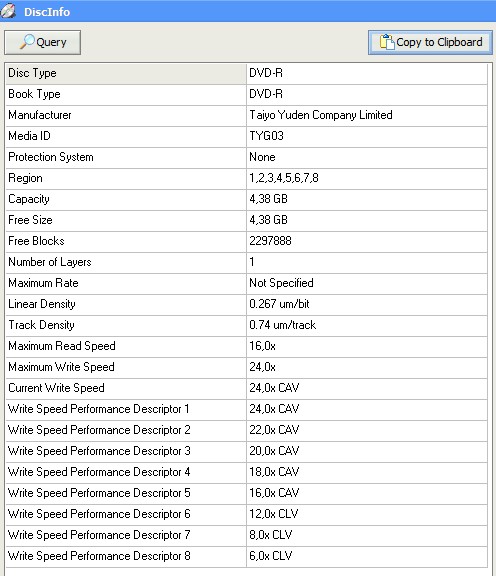Click Write Speed Performance Descriptor 1 row

(247, 409)
